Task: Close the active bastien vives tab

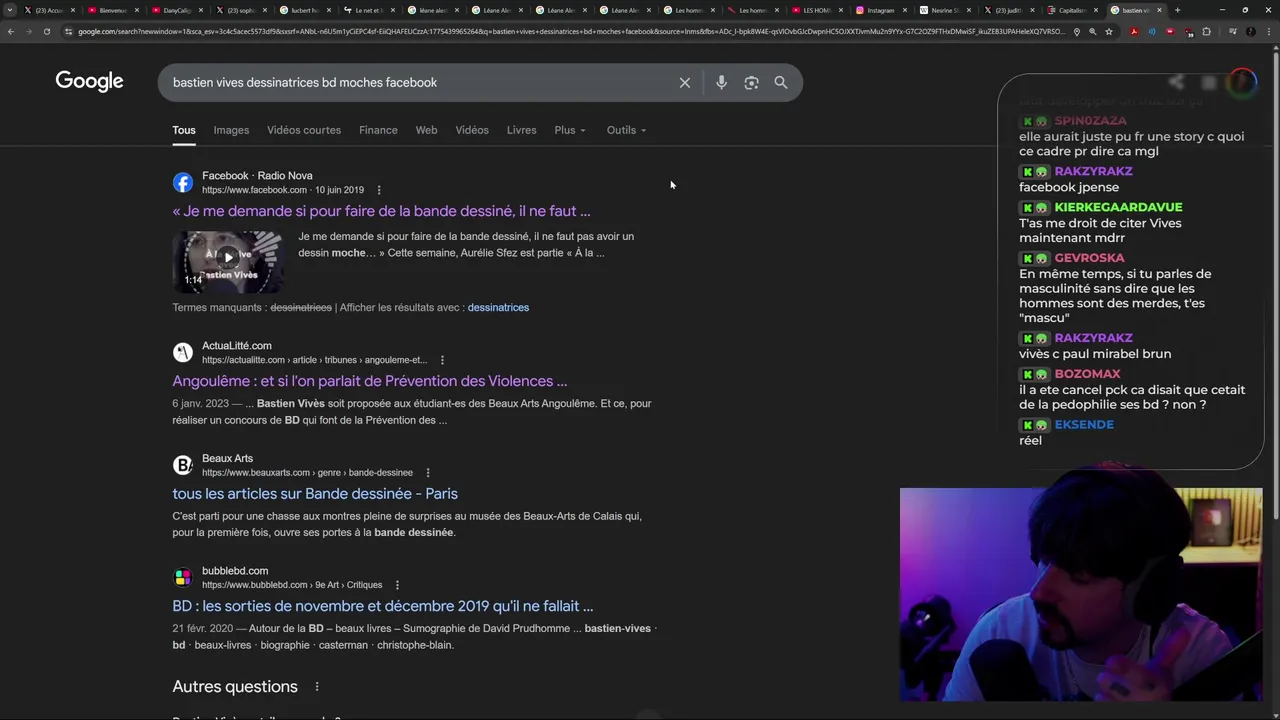Action: pyautogui.click(x=1160, y=10)
